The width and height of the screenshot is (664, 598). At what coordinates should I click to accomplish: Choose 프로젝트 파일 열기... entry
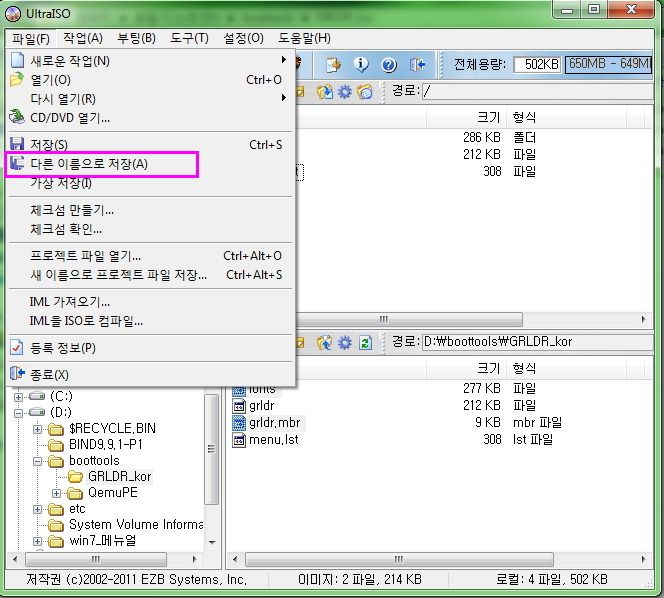(x=151, y=256)
